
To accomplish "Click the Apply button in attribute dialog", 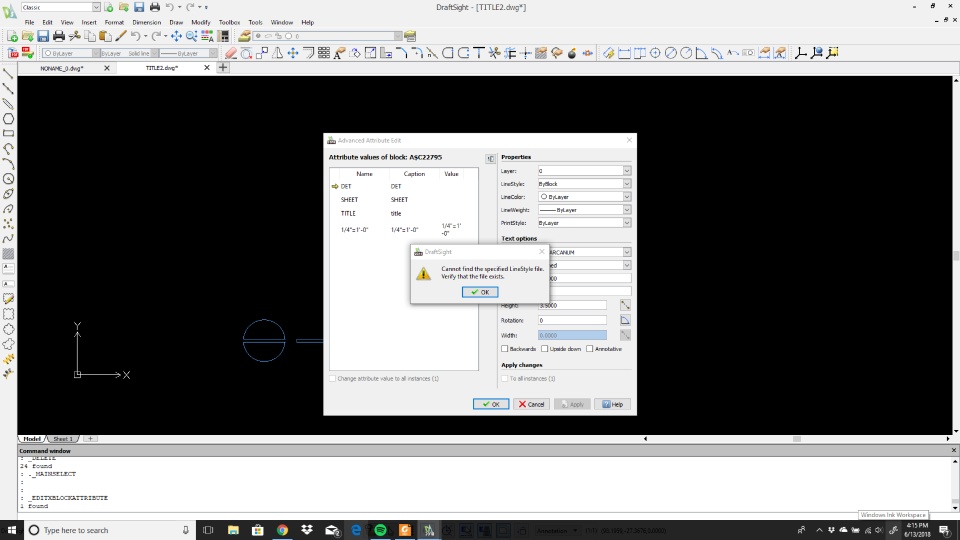I will 571,404.
